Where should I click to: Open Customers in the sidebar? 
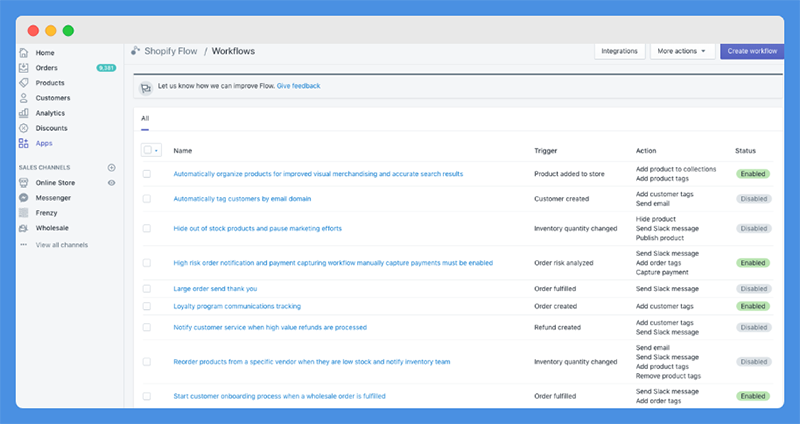[x=53, y=98]
